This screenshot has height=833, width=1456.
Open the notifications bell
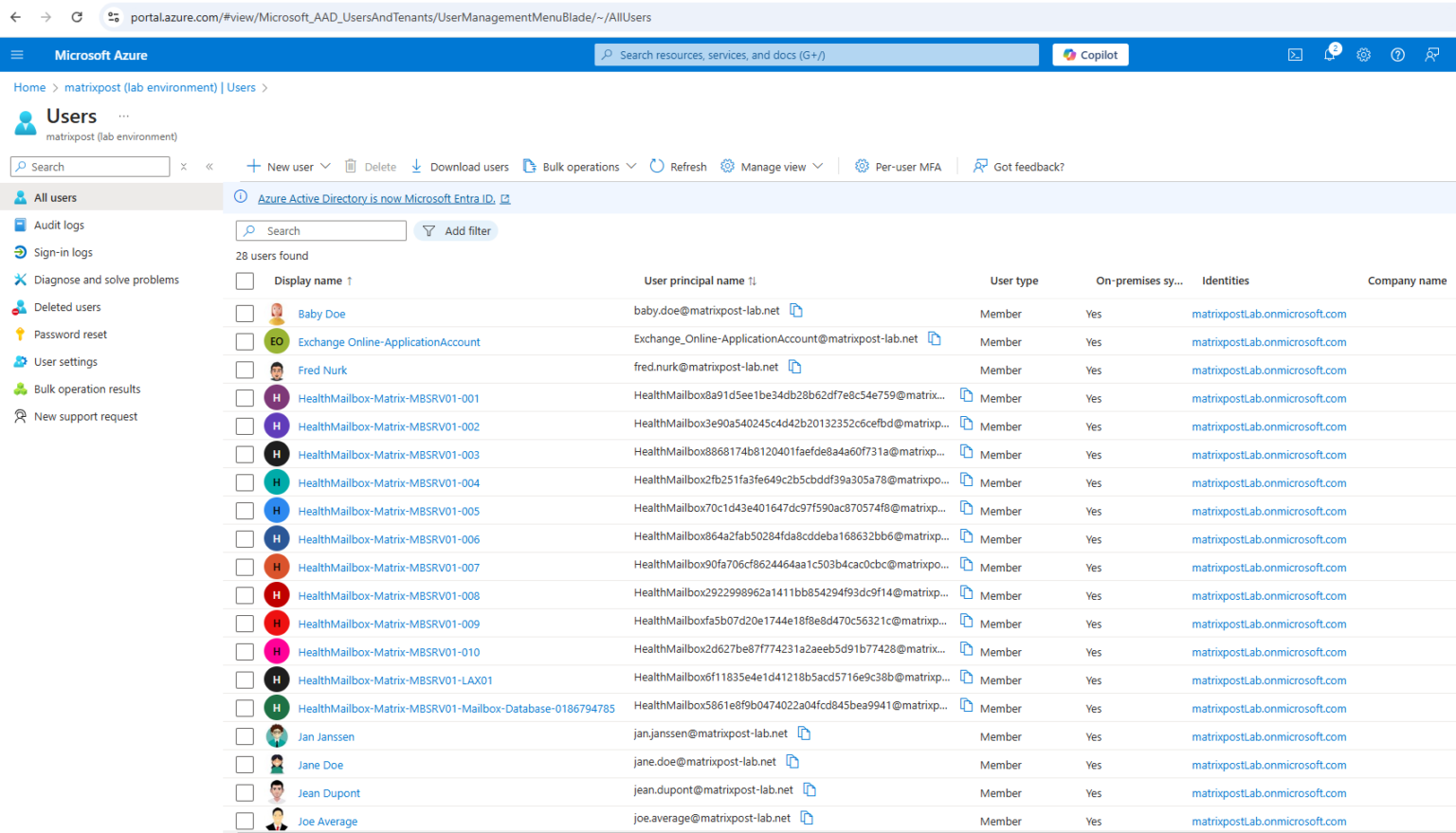coord(1329,55)
